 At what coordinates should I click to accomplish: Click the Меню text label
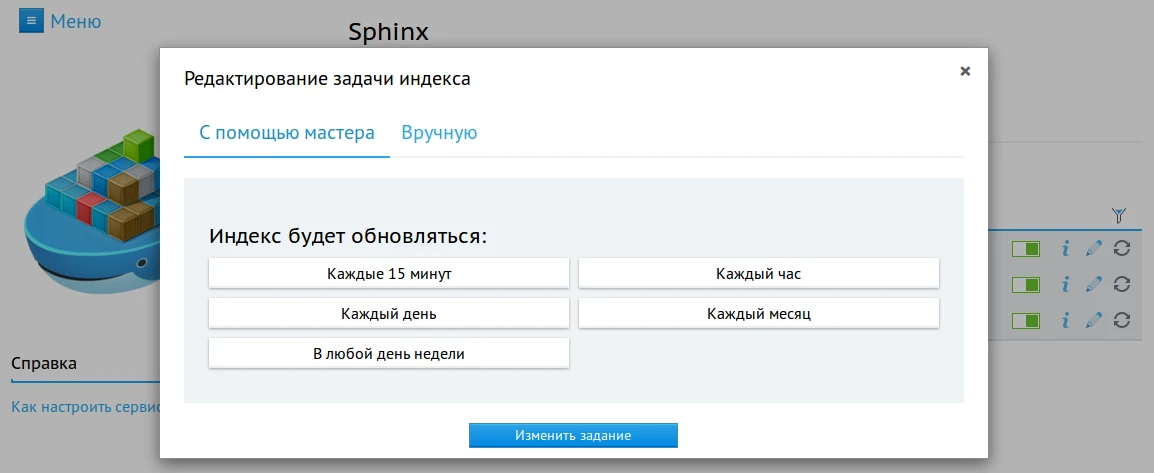(x=76, y=21)
